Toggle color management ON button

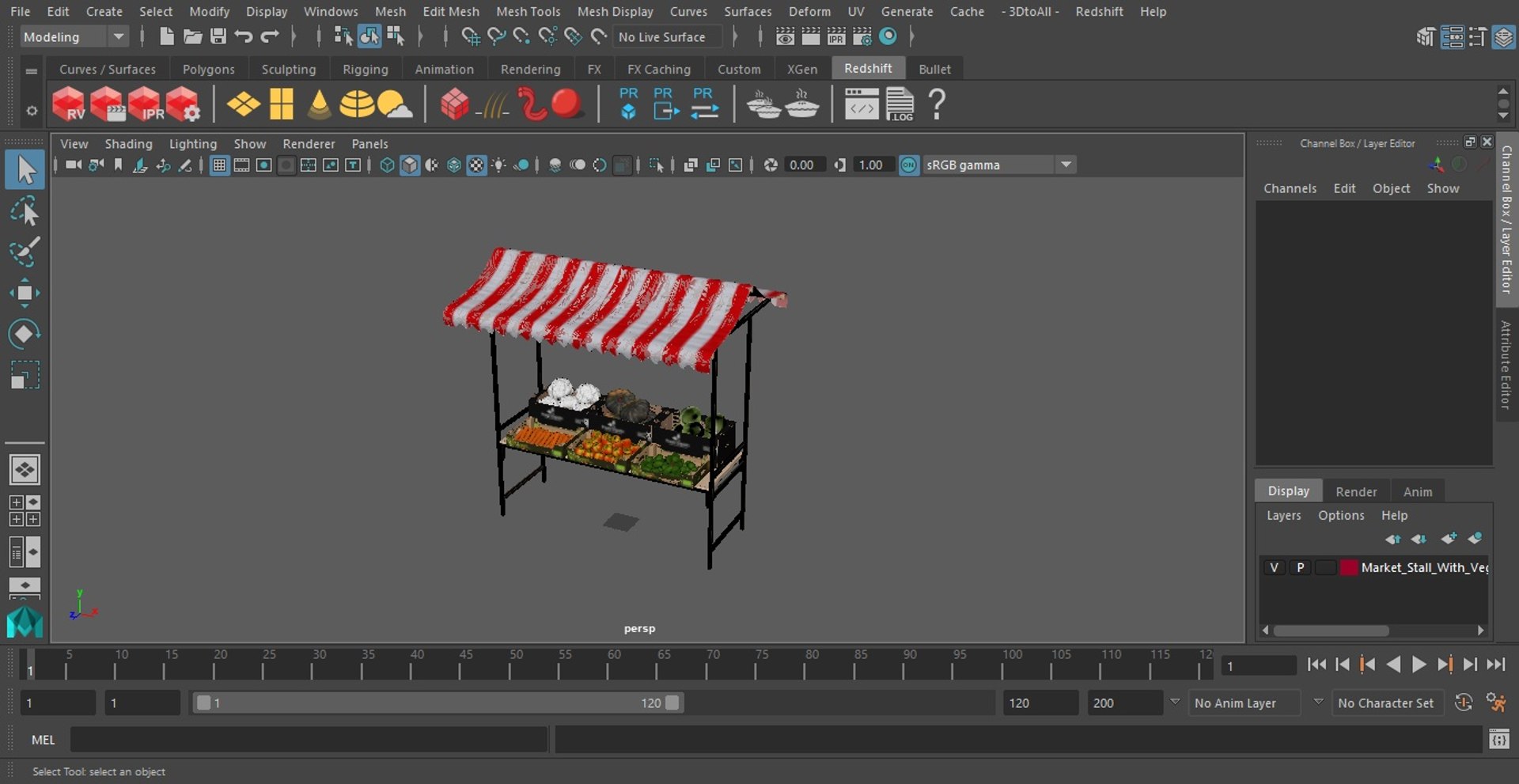click(909, 165)
